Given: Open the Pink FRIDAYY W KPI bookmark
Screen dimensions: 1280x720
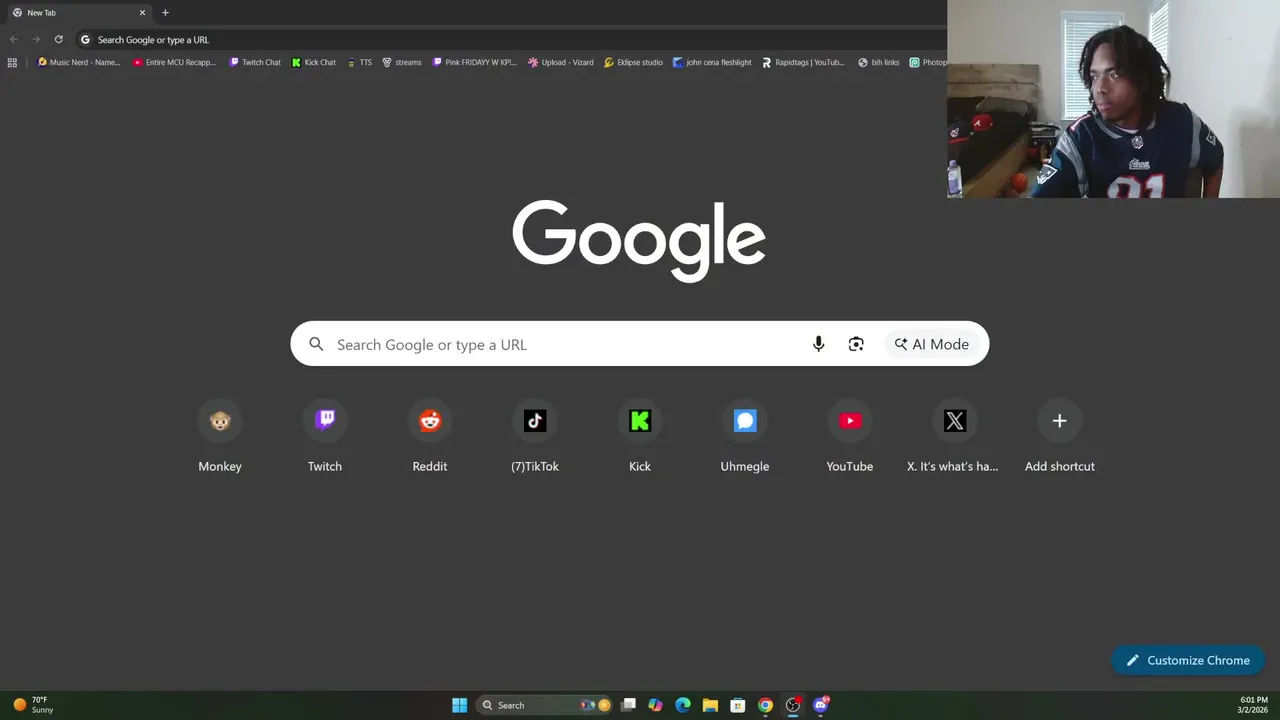Looking at the screenshot, I should [x=474, y=62].
